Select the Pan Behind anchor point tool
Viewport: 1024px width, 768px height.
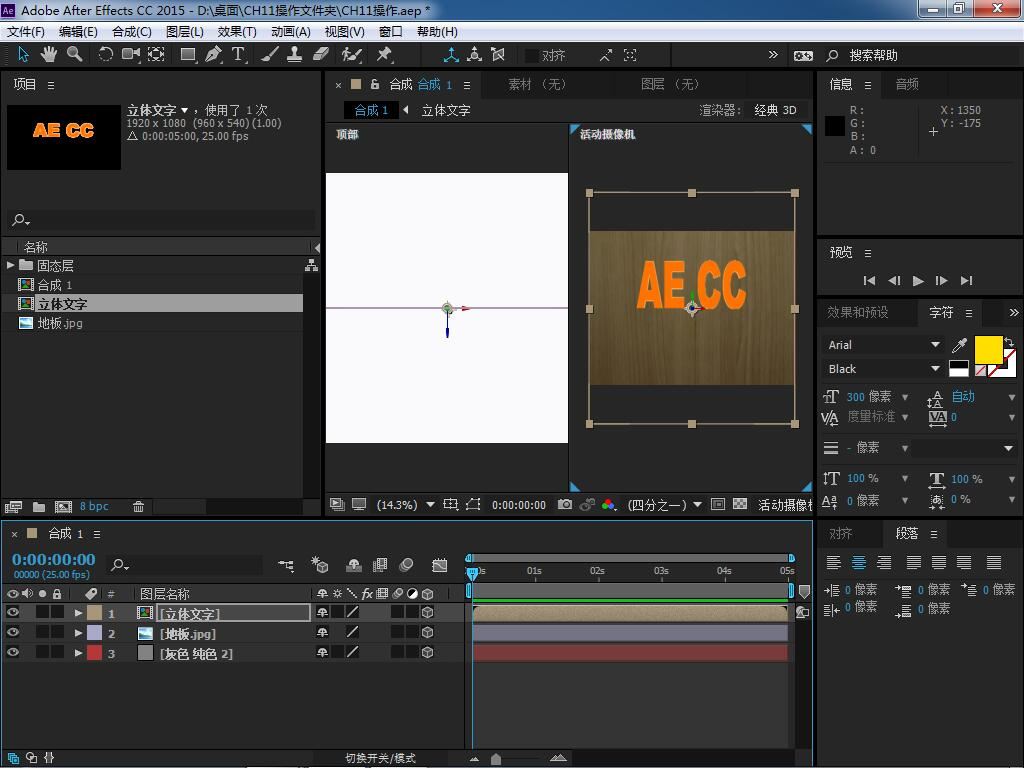(x=156, y=55)
